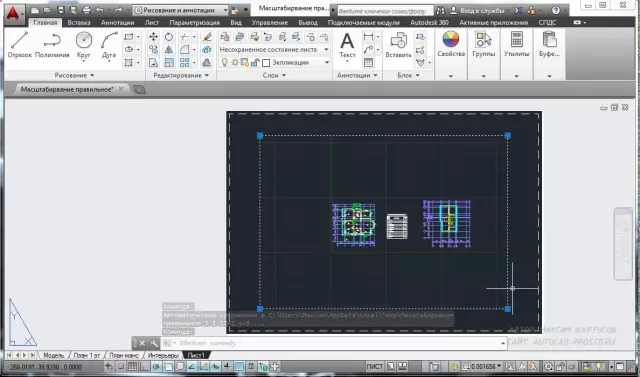Open the Layer Properties manager icon
640x377 pixels.
coord(224,37)
